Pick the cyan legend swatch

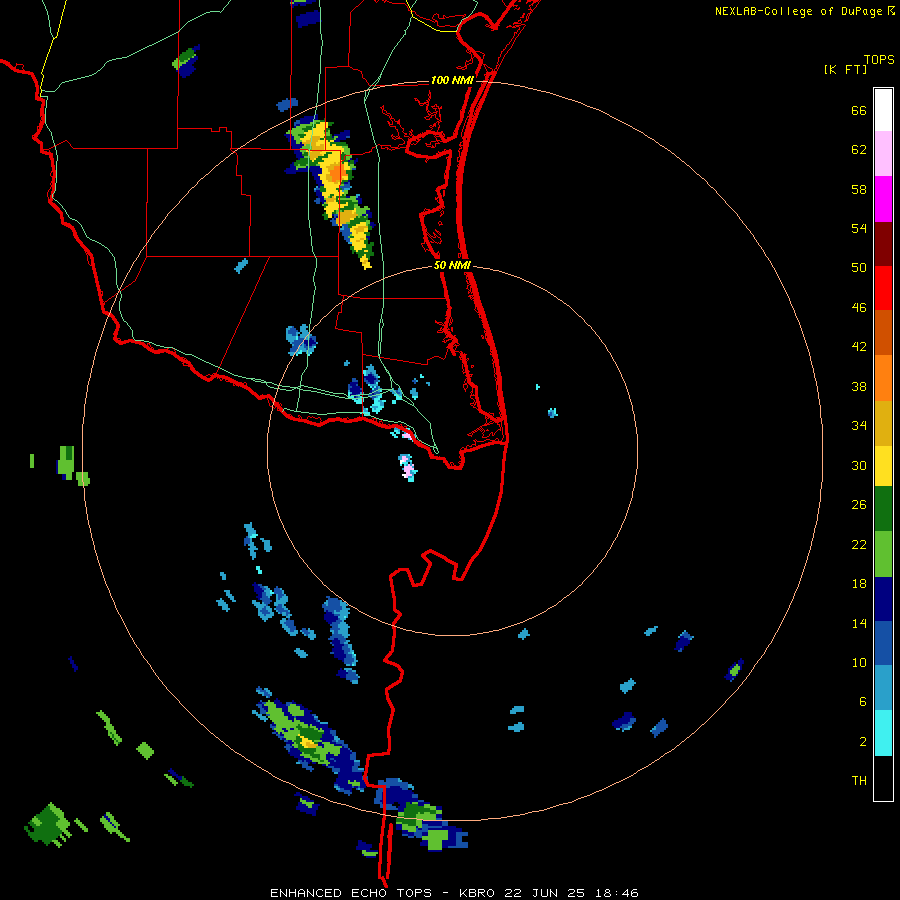tap(883, 733)
